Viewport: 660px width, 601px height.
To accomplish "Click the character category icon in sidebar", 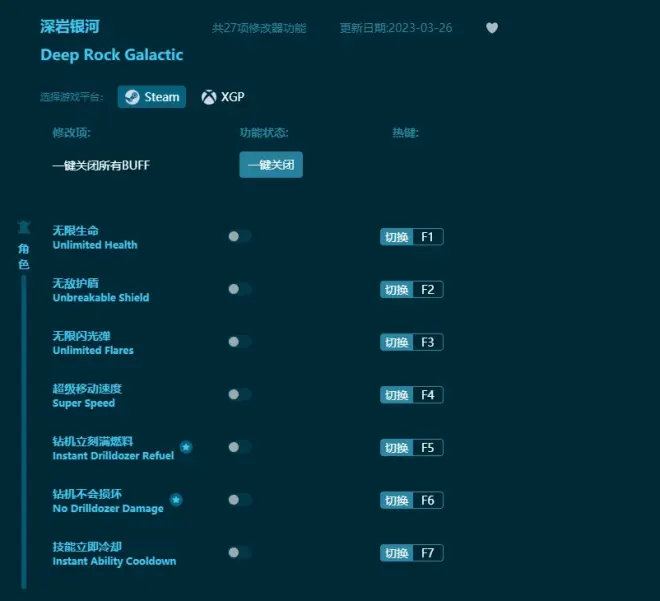I will (24, 228).
